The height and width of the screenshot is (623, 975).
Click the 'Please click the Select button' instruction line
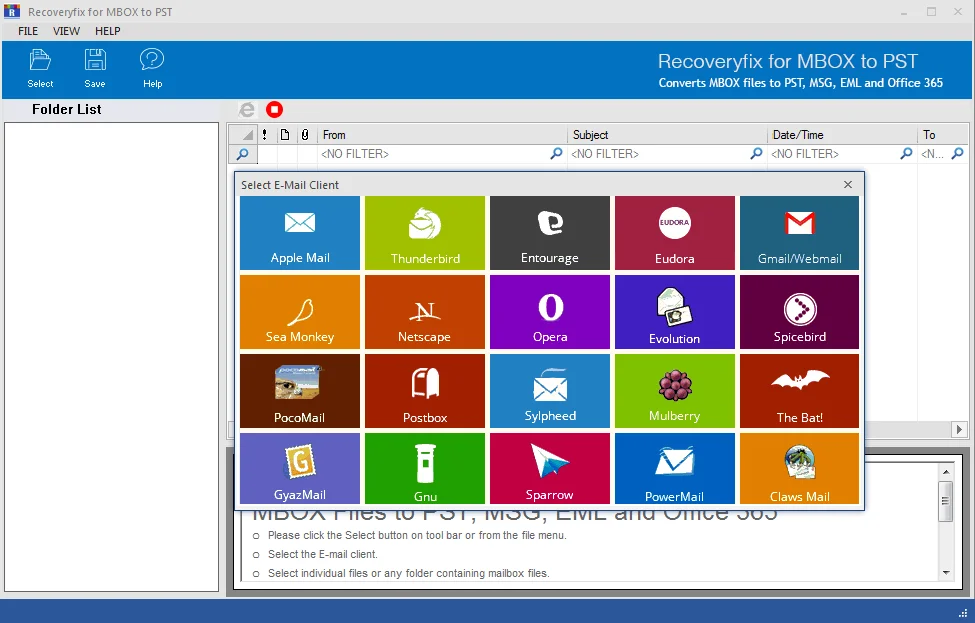click(x=417, y=535)
